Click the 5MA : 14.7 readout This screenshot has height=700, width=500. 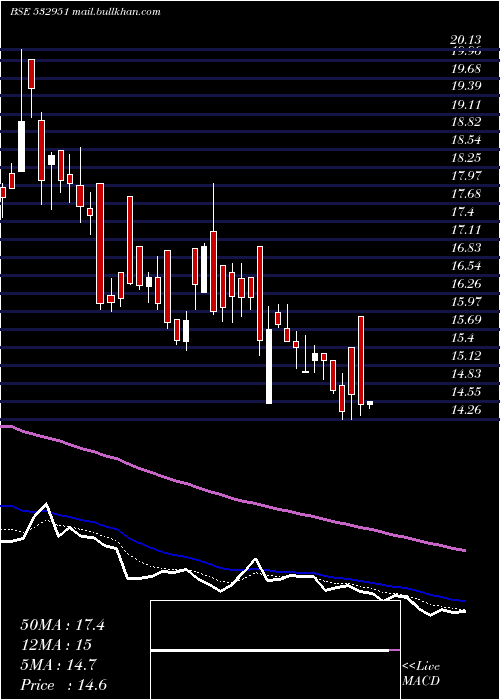point(59,665)
